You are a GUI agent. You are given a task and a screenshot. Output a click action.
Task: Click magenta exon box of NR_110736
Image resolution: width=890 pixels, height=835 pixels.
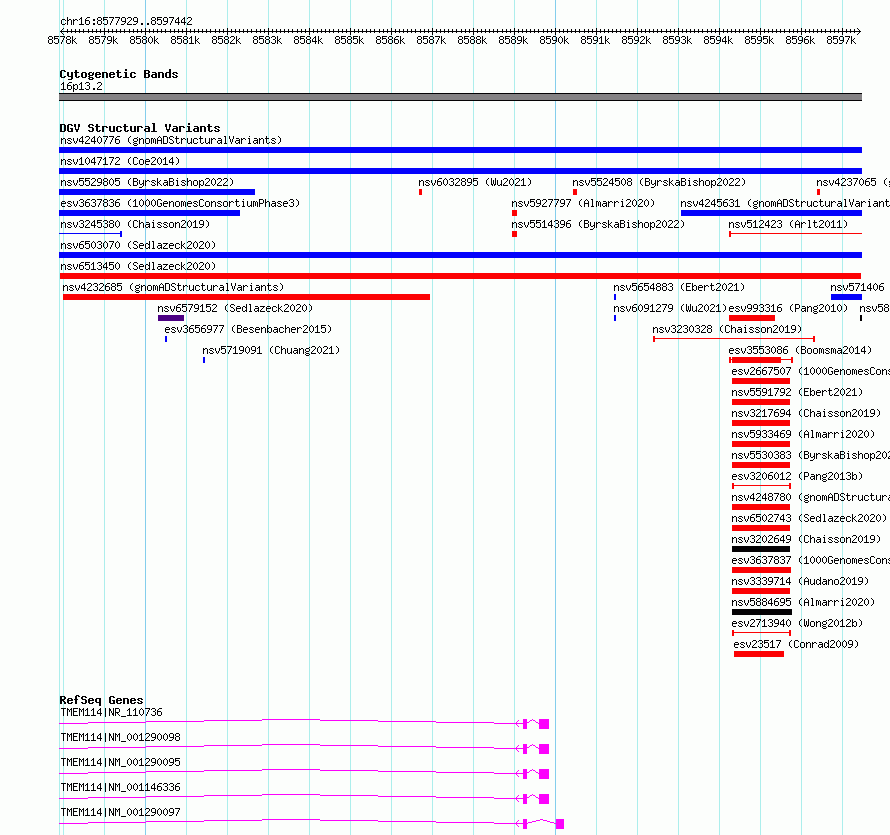pyautogui.click(x=544, y=724)
